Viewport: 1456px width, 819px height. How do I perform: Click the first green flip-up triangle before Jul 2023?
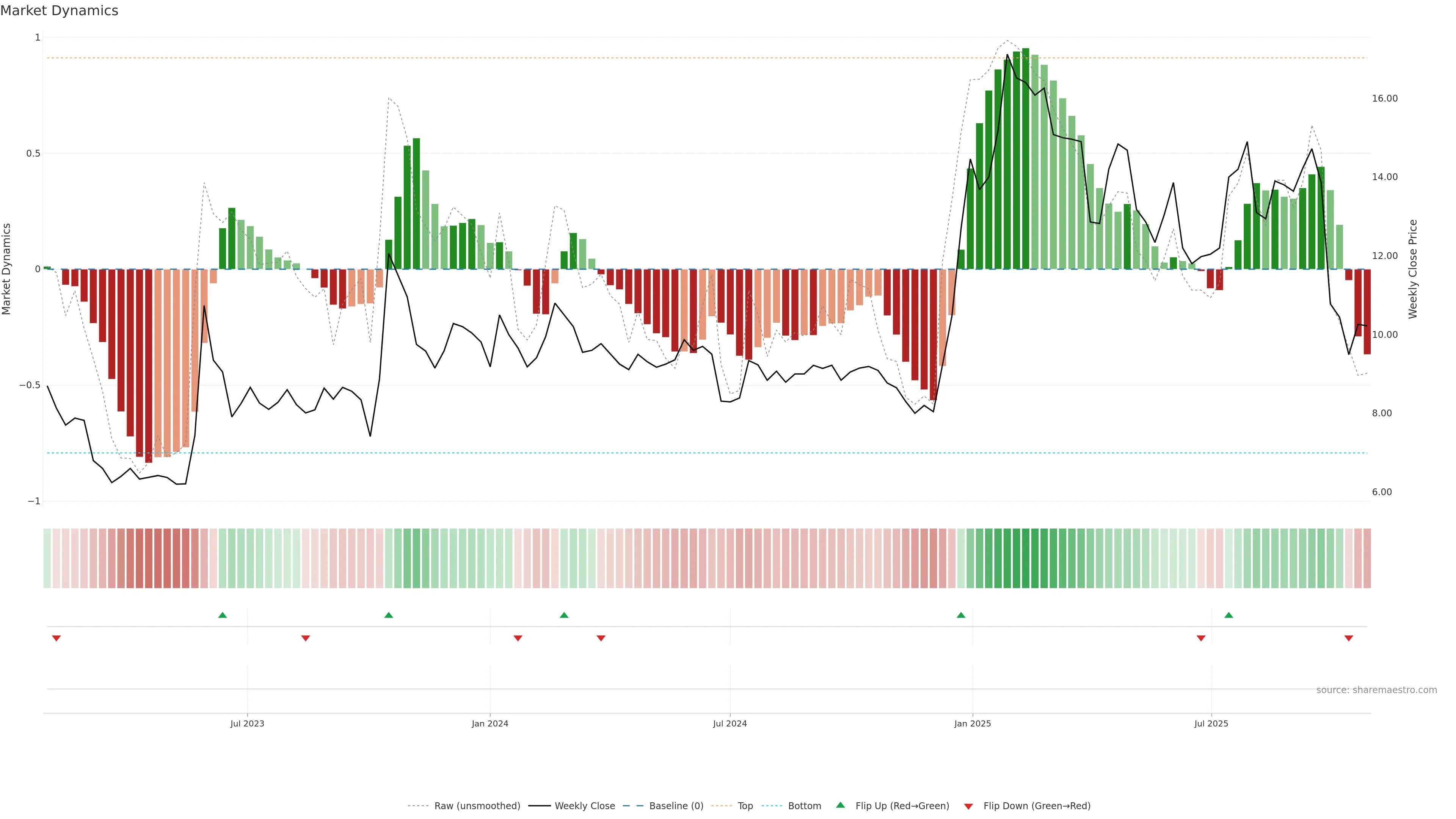point(222,615)
